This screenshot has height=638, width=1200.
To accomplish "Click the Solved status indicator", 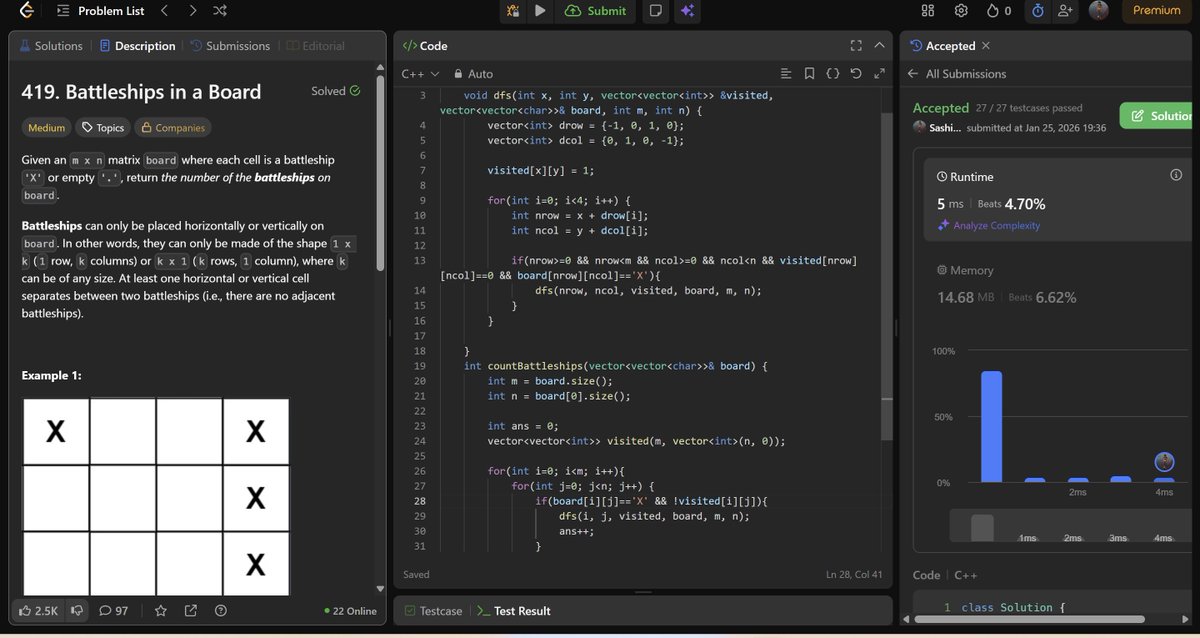I will (x=335, y=91).
